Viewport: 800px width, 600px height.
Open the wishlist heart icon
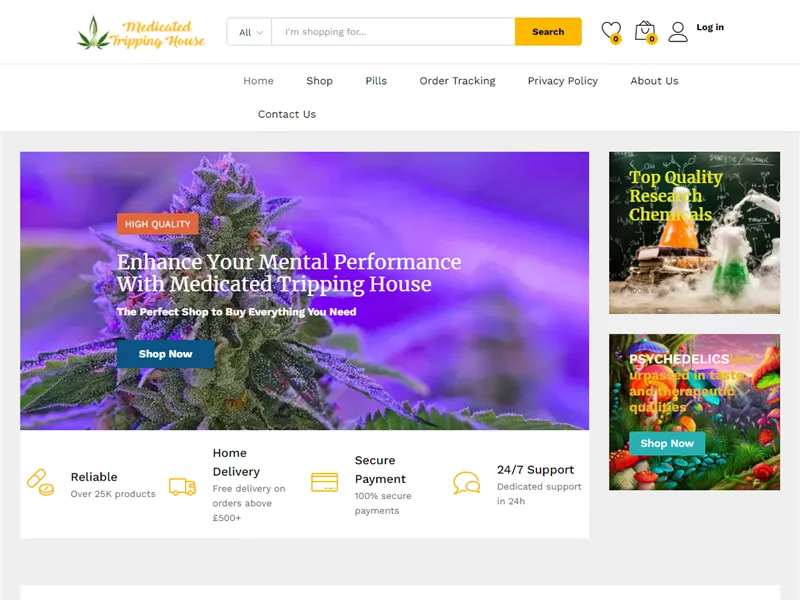610,29
